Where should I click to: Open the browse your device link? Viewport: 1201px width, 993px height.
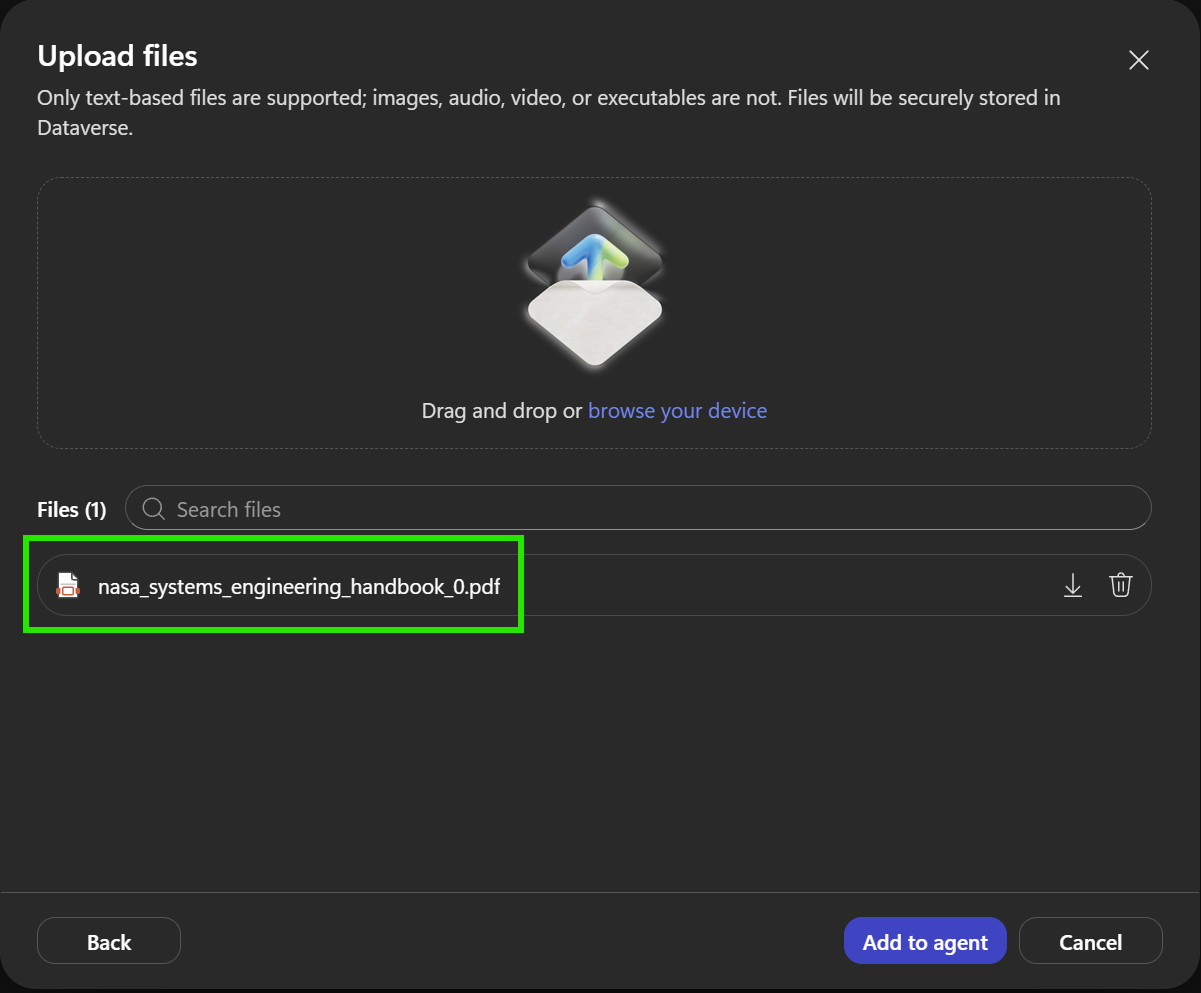(x=677, y=411)
